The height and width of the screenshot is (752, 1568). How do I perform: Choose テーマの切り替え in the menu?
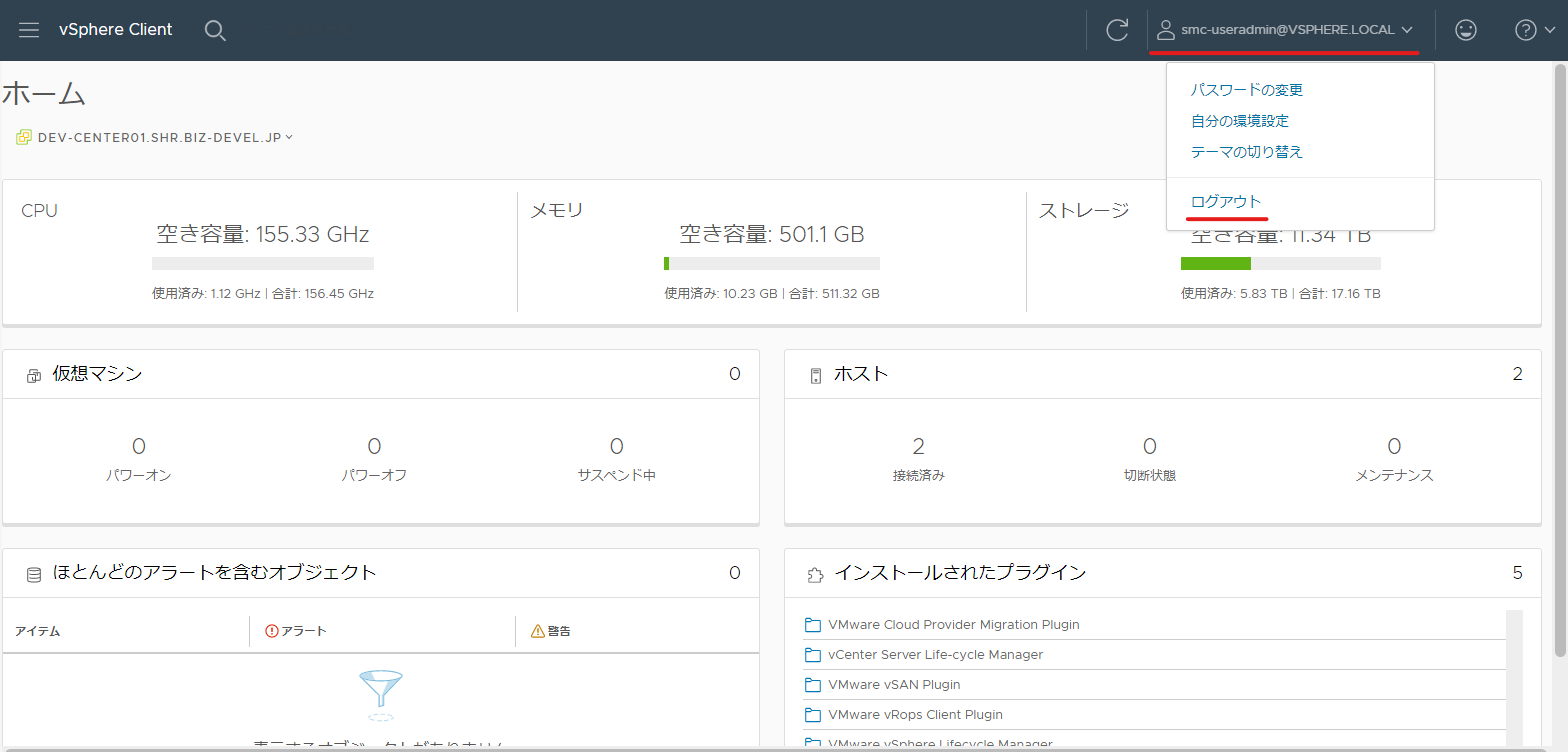click(x=1247, y=152)
